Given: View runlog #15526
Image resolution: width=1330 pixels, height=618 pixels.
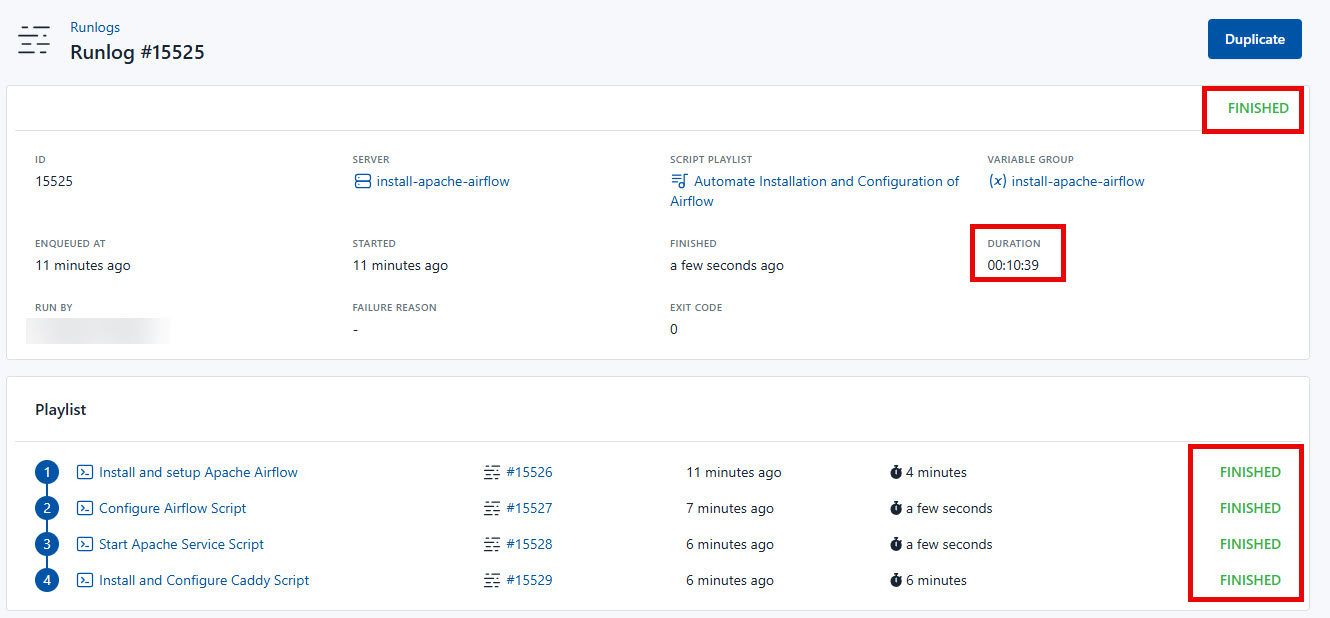Looking at the screenshot, I should 529,472.
